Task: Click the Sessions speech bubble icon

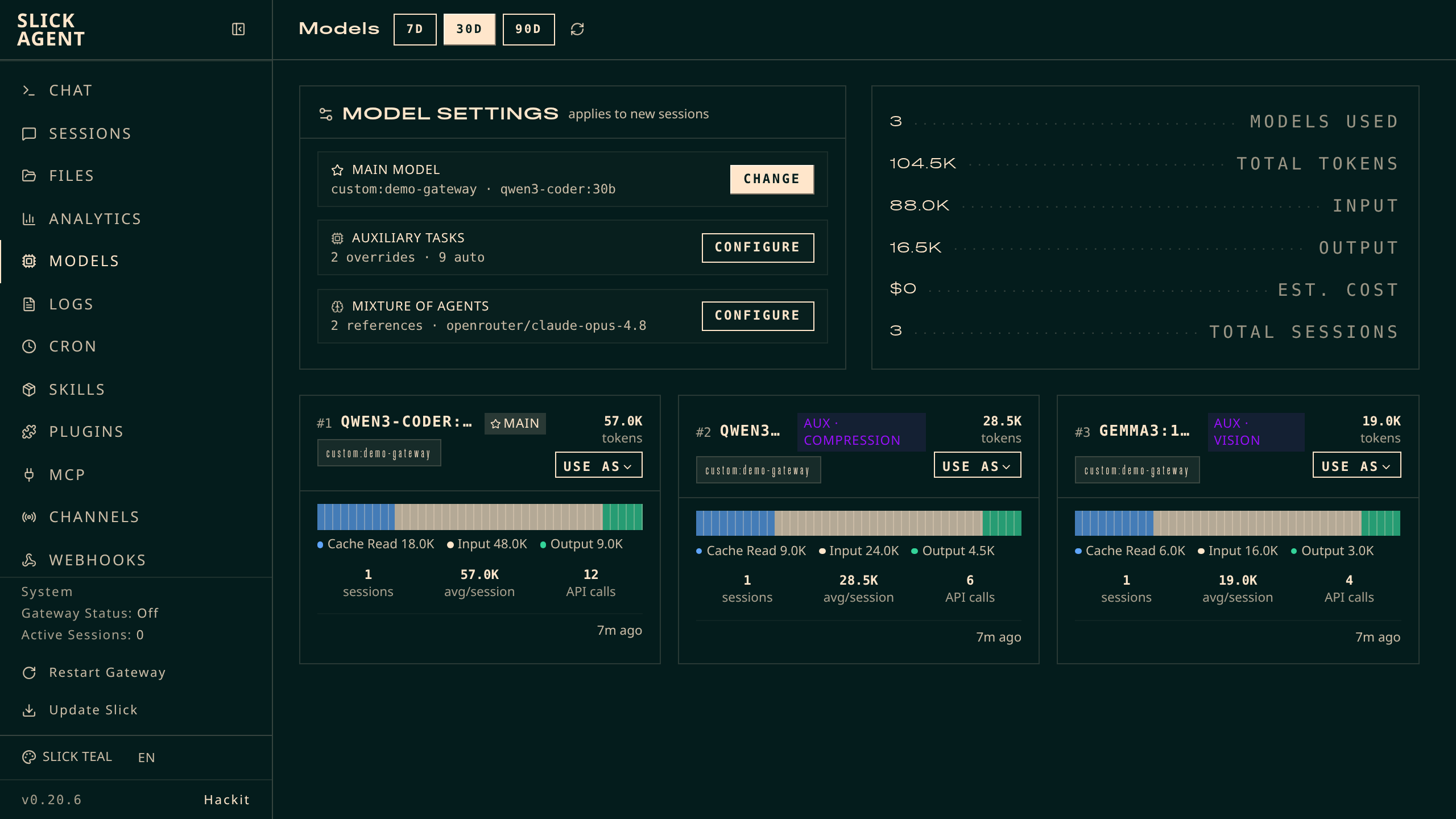Action: coord(28,134)
